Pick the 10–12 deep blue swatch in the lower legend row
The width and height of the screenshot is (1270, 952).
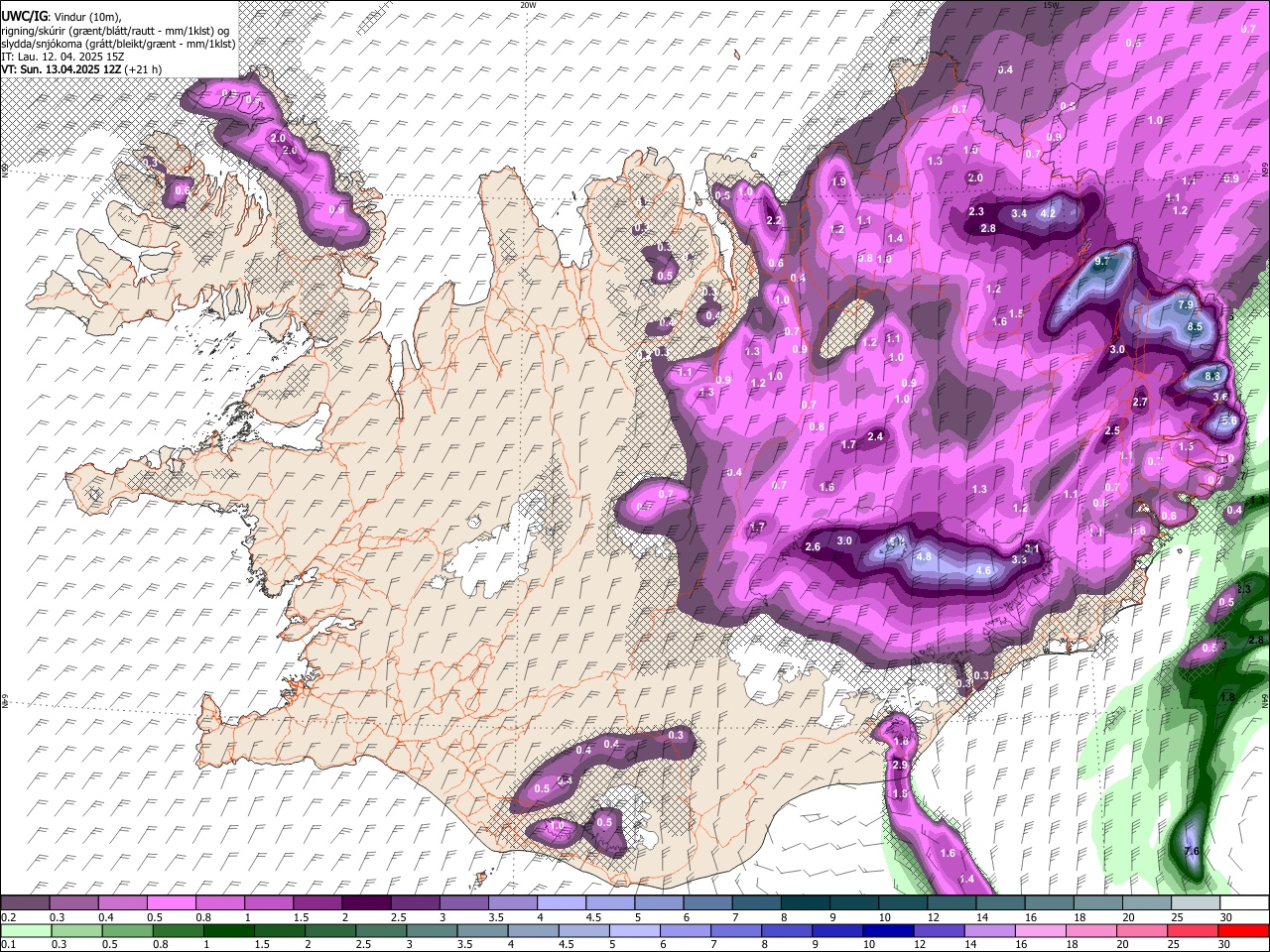click(886, 930)
